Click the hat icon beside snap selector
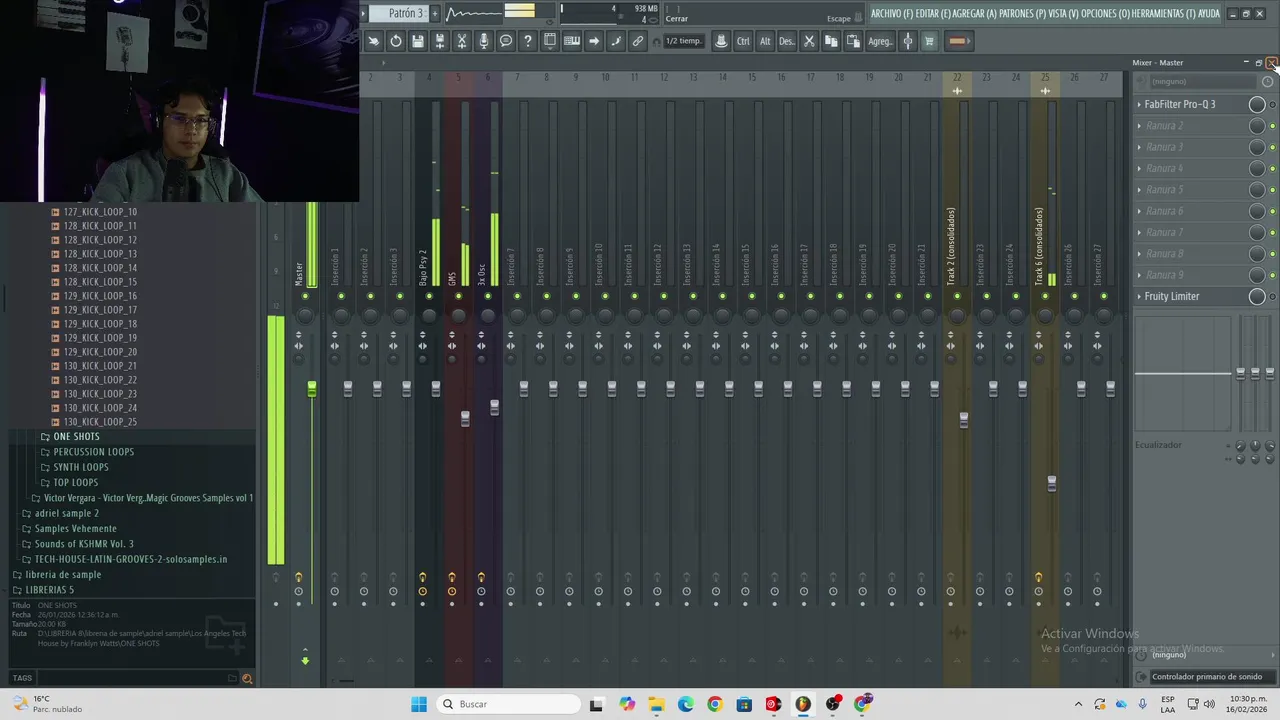The height and width of the screenshot is (720, 1280). point(721,41)
